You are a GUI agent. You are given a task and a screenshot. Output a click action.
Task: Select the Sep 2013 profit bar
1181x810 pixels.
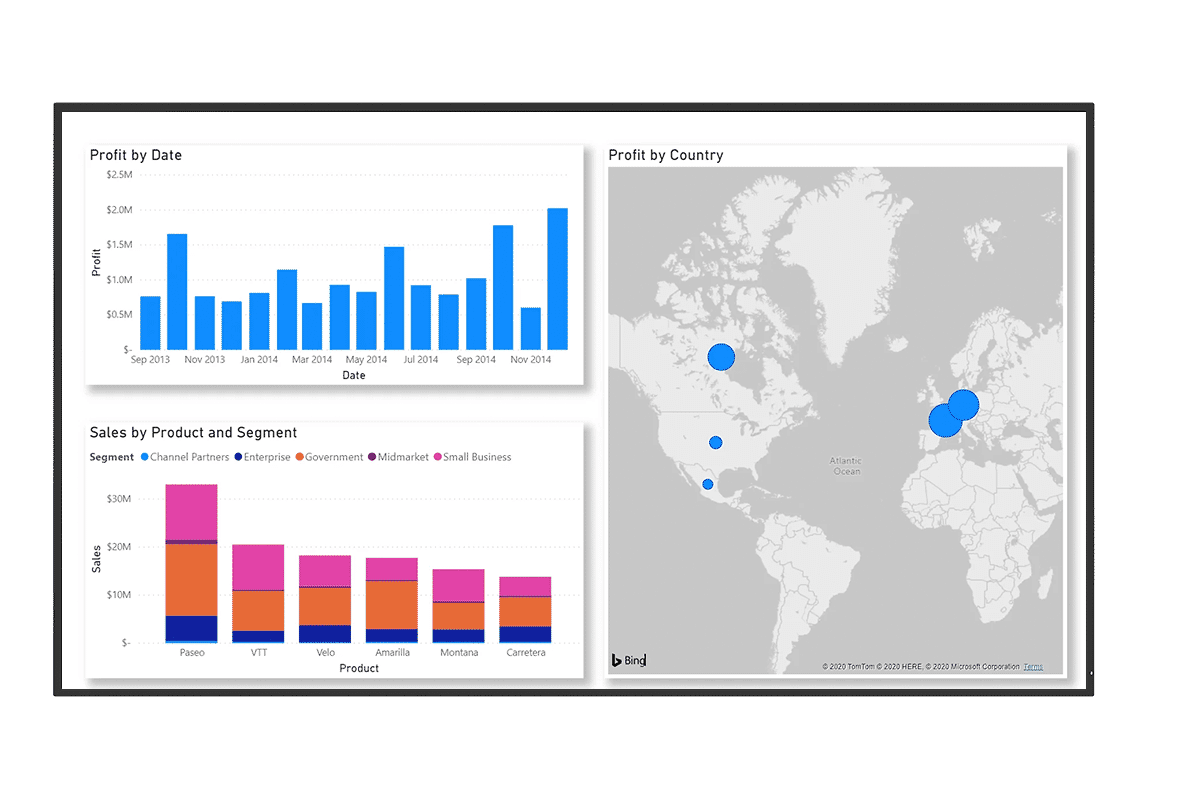pos(150,323)
